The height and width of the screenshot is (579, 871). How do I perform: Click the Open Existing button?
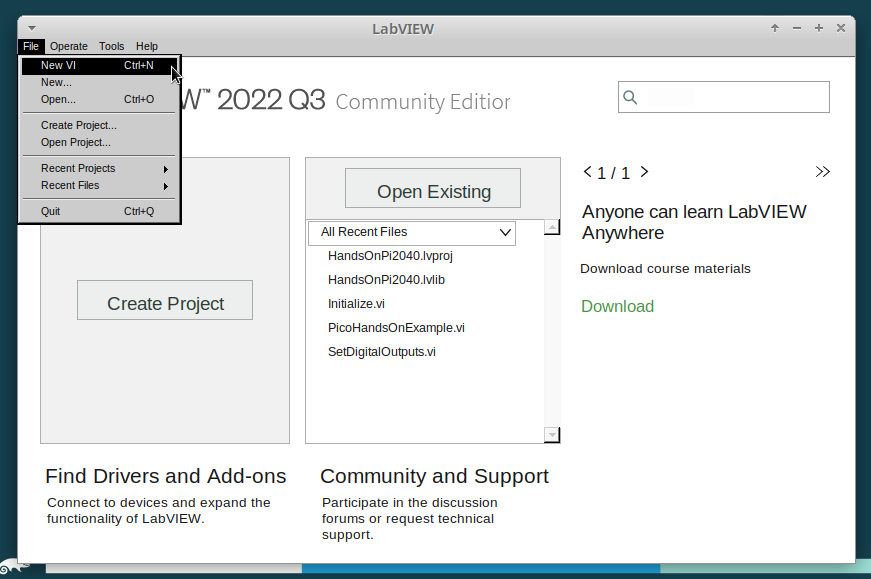[433, 188]
